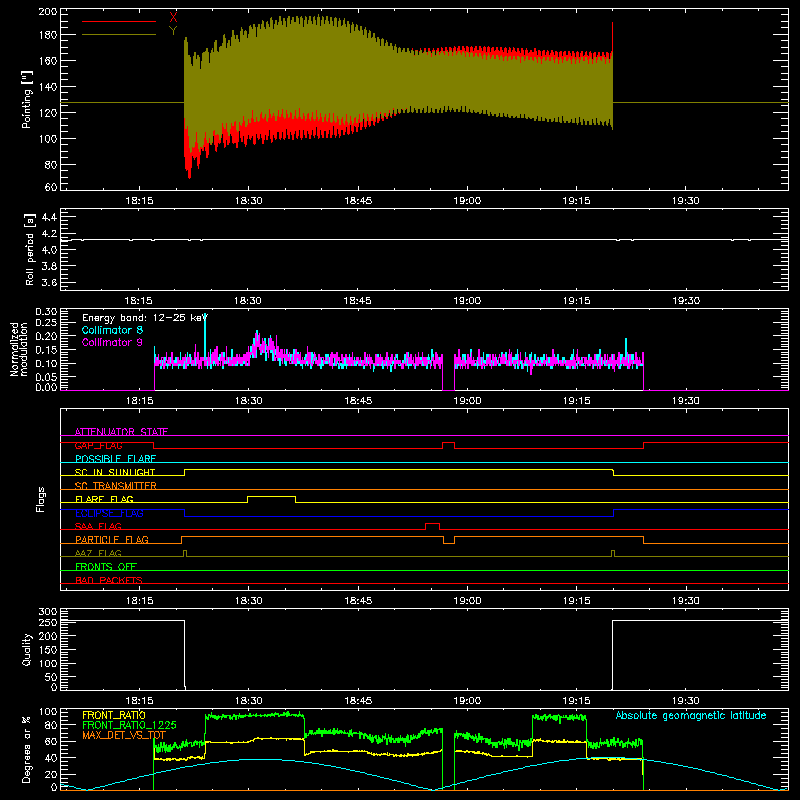Viewport: 800px width, 800px height.
Task: Click 18:15 under the Quality panel
Action: [139, 701]
